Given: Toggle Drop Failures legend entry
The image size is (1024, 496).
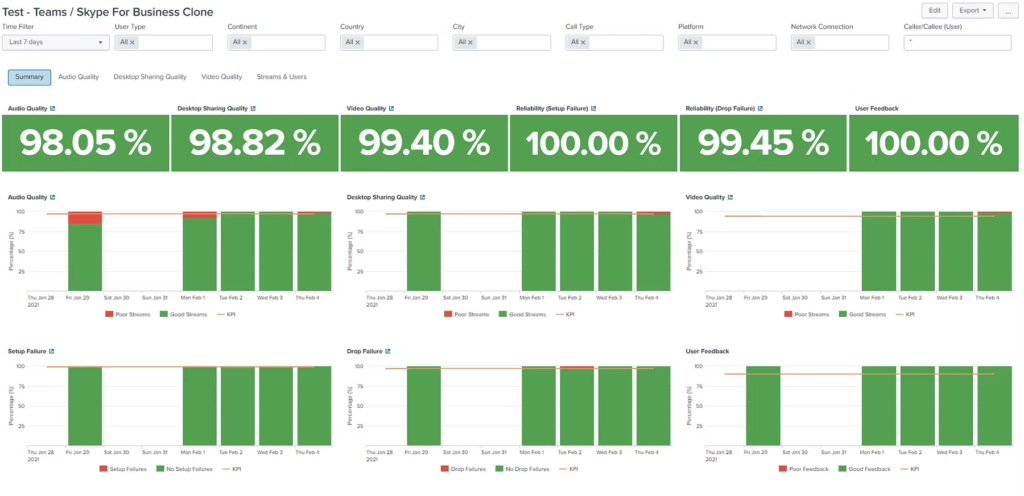Looking at the screenshot, I should [x=463, y=469].
